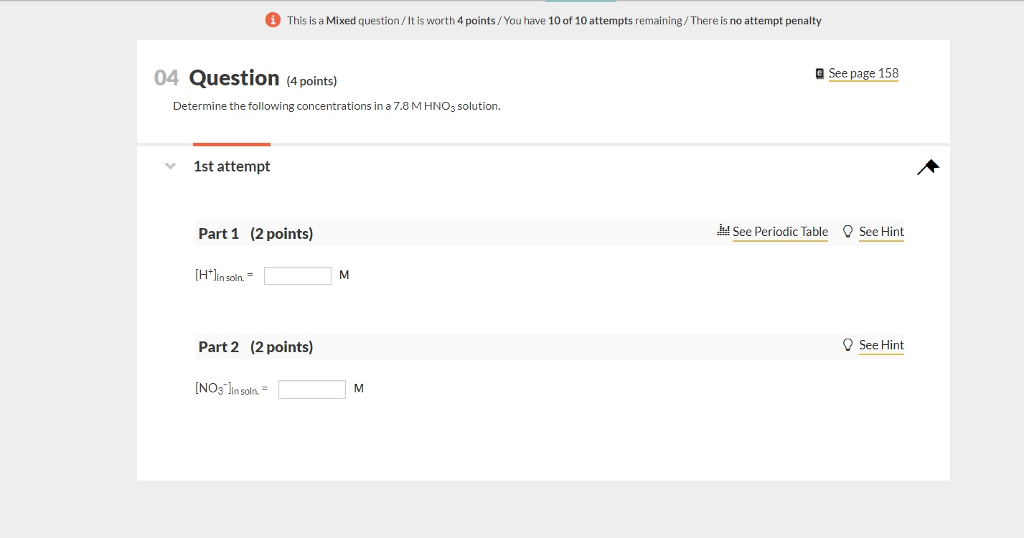
Task: Select the 1st attempt tab
Action: pyautogui.click(x=231, y=166)
